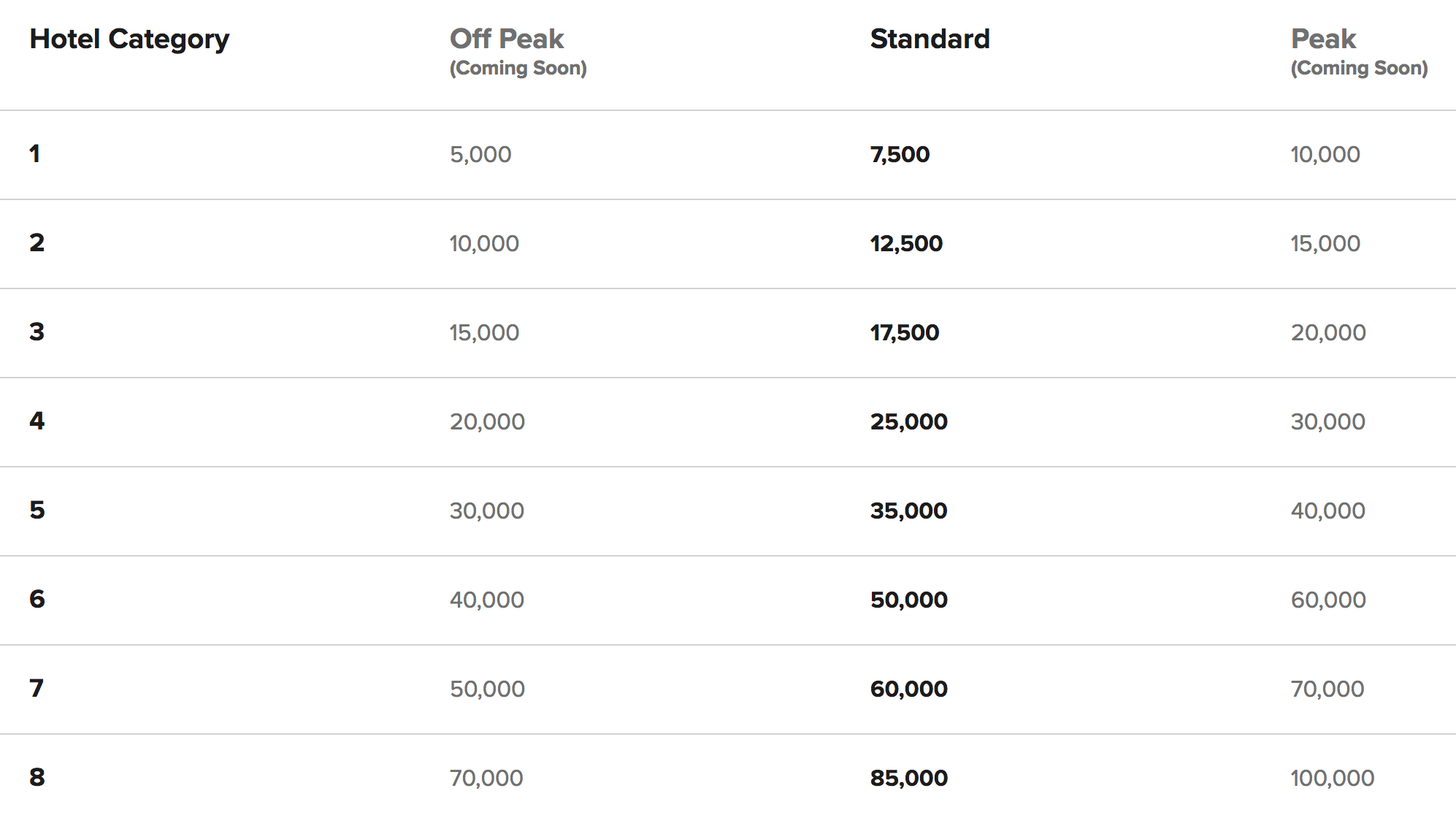Click the Category 4 row label
The height and width of the screenshot is (818, 1456).
point(37,421)
